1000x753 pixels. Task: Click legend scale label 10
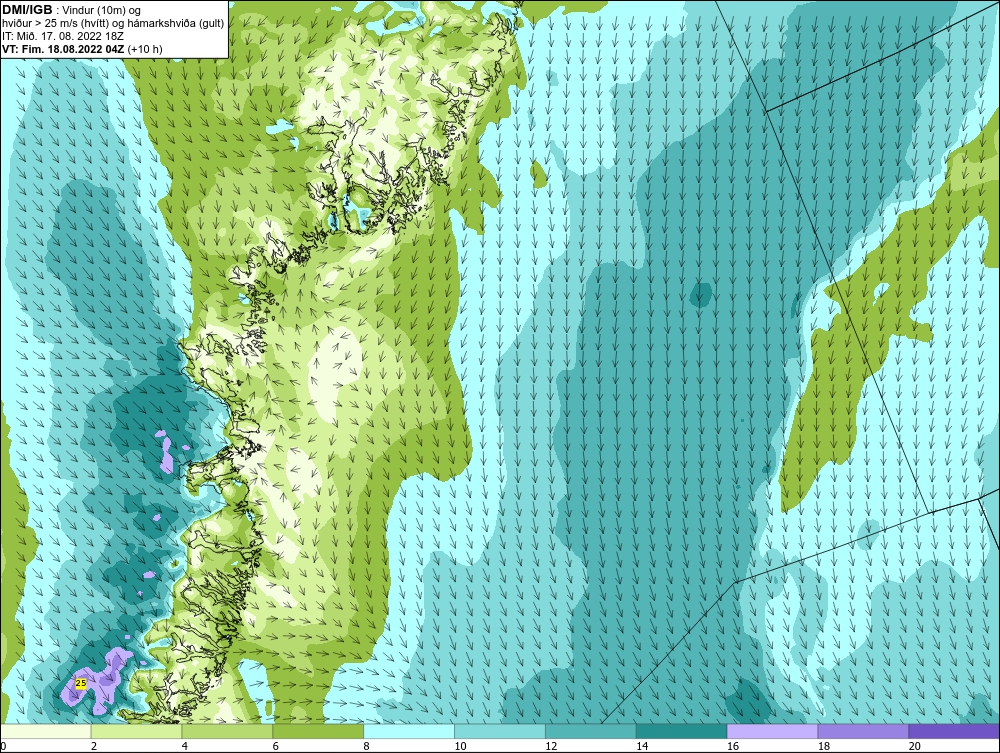(x=460, y=746)
